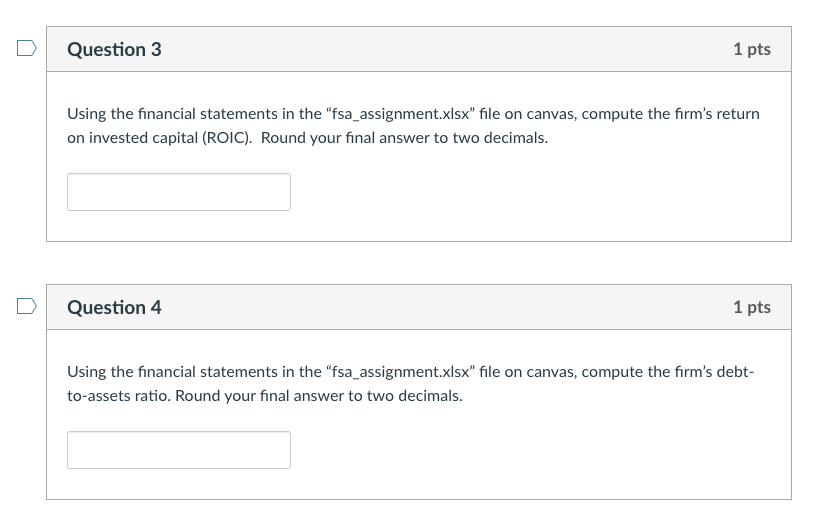Image resolution: width=830 pixels, height=522 pixels.
Task: Click the Question 4 answer input box
Action: coord(179,450)
